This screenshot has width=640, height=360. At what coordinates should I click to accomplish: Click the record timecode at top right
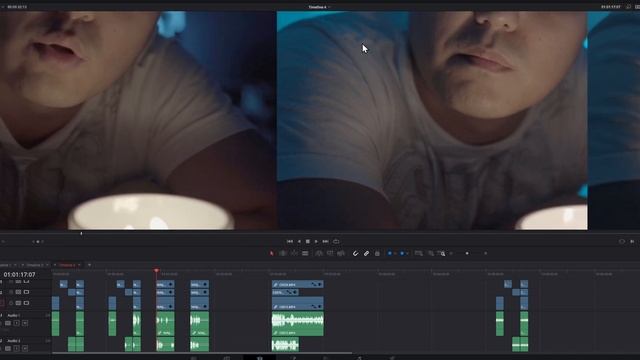coord(611,7)
